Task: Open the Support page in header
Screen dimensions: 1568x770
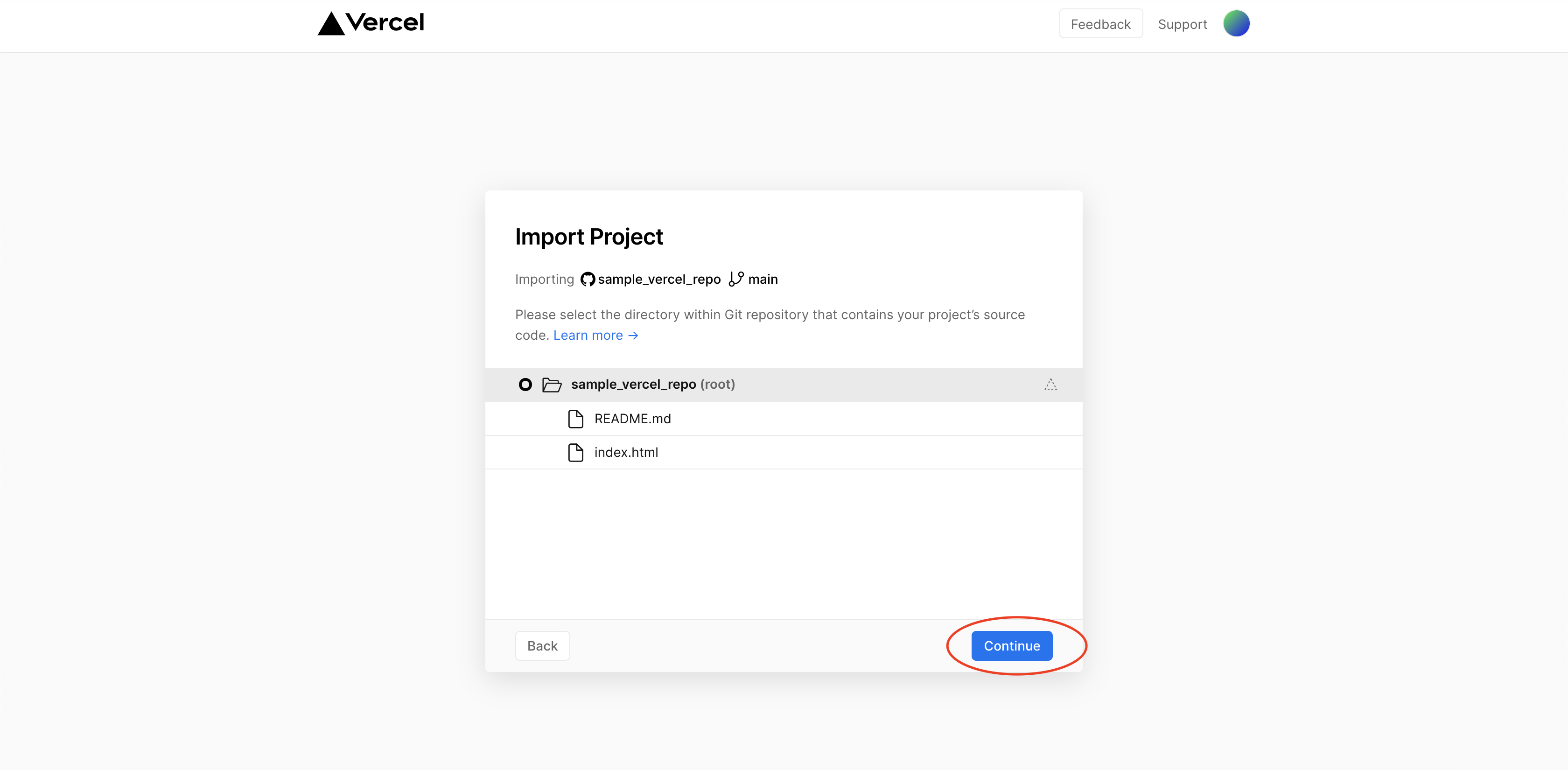Action: pyautogui.click(x=1182, y=24)
